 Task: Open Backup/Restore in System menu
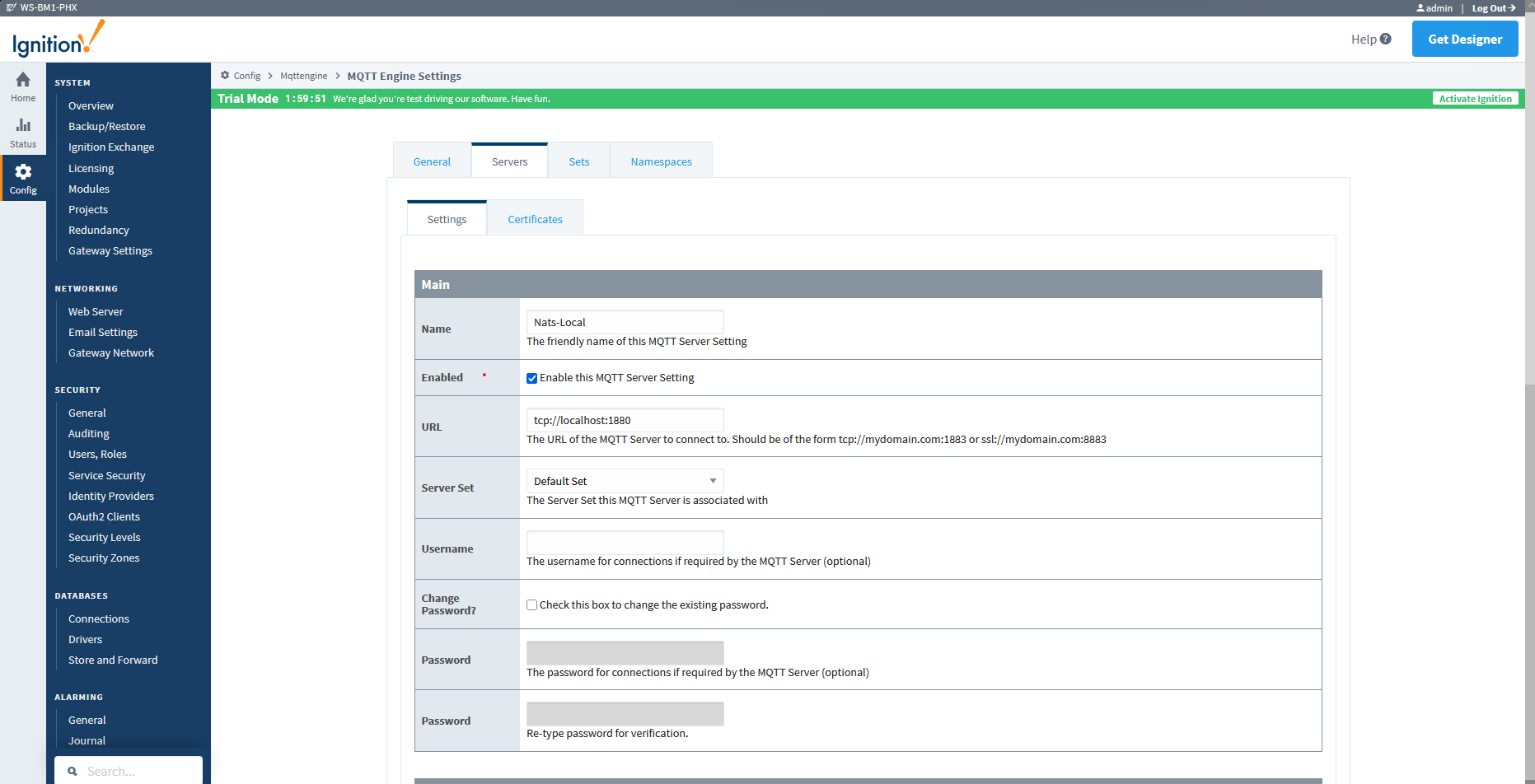pos(107,126)
